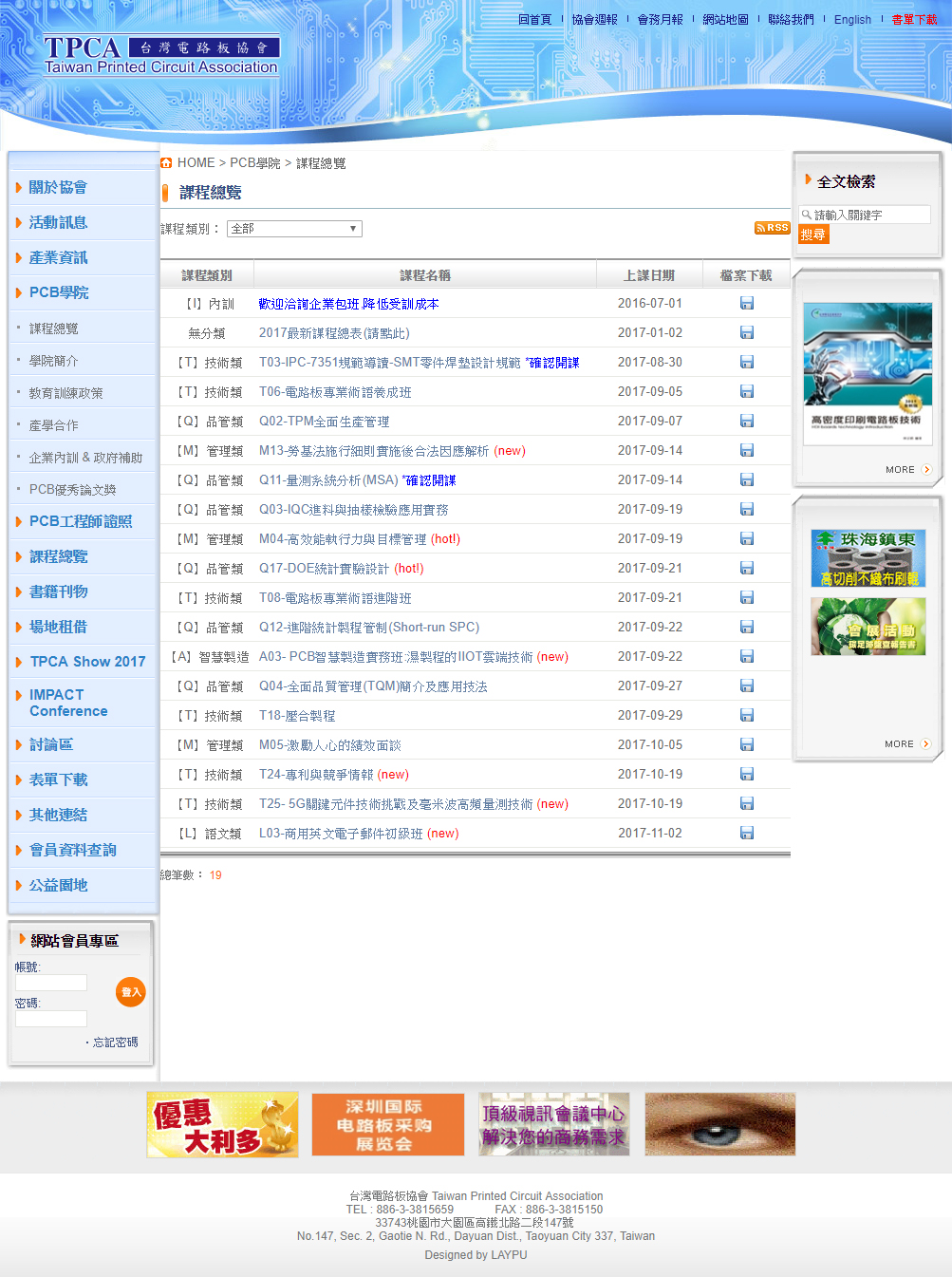
Task: Click the orange 登入 login button
Action: 130,992
